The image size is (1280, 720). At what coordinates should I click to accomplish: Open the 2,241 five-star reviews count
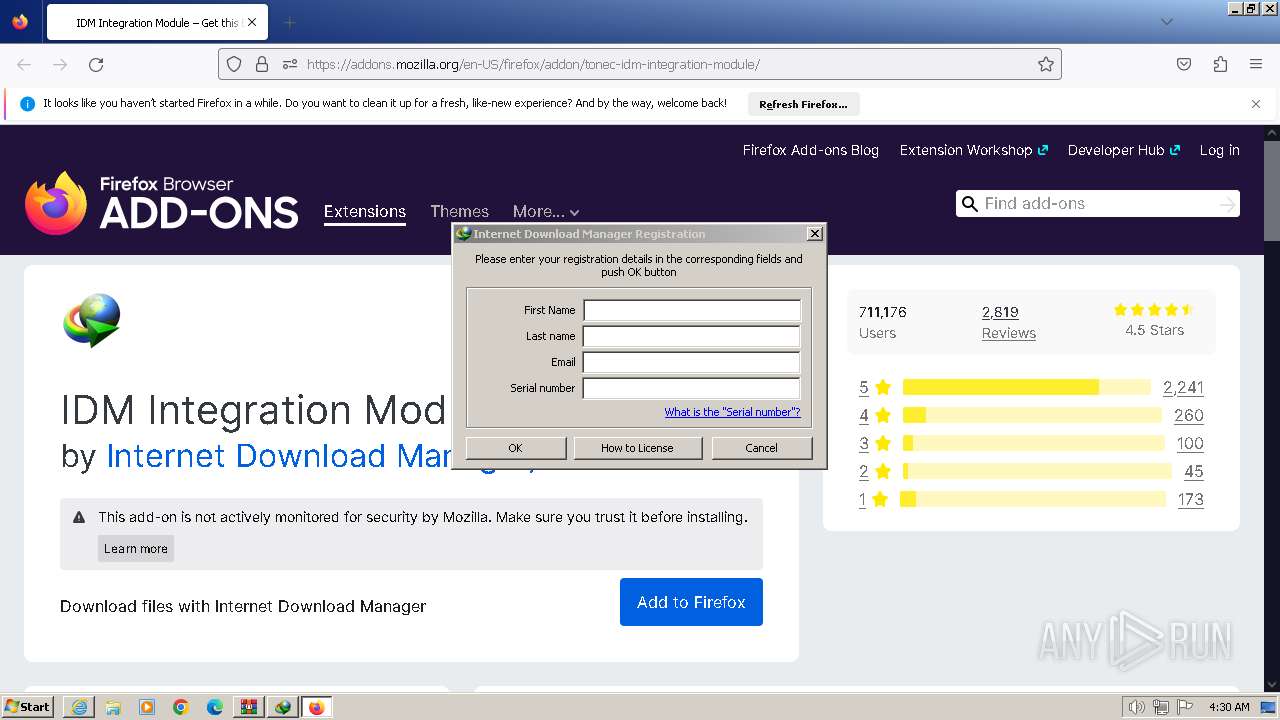click(1183, 387)
